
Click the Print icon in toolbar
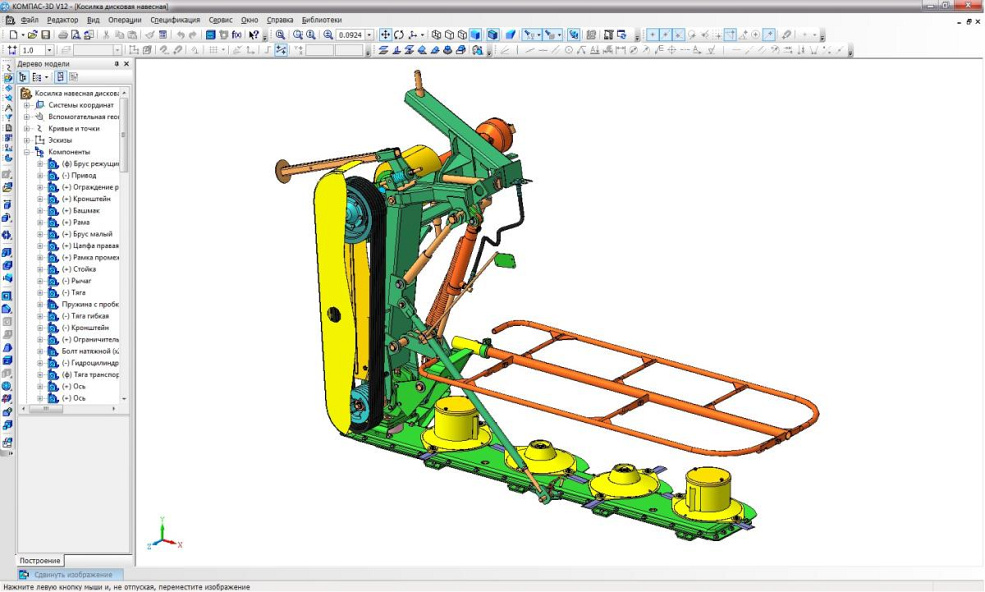[x=62, y=35]
